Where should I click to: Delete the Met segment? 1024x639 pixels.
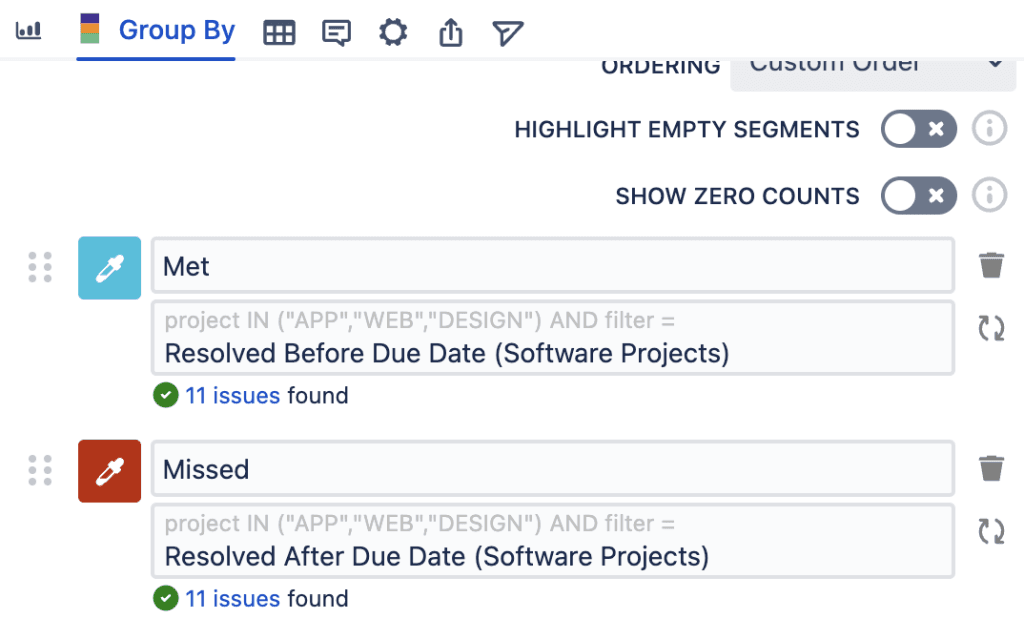coord(991,266)
